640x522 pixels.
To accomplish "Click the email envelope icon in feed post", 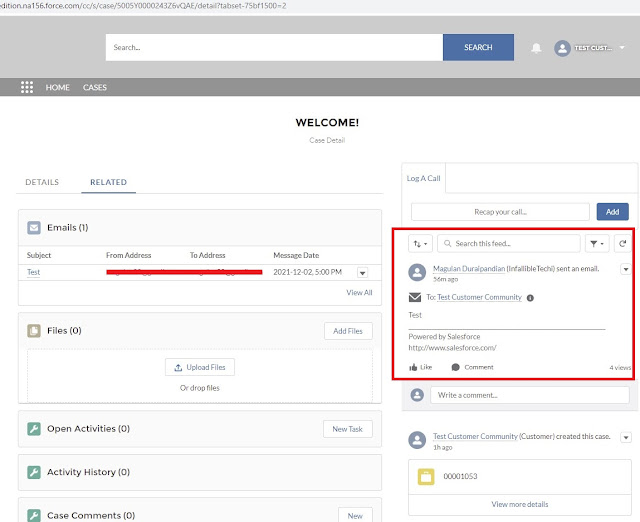I will point(415,297).
